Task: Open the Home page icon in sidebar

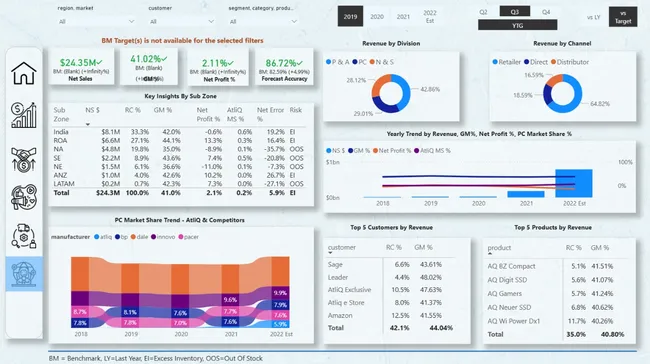Action: point(24,73)
